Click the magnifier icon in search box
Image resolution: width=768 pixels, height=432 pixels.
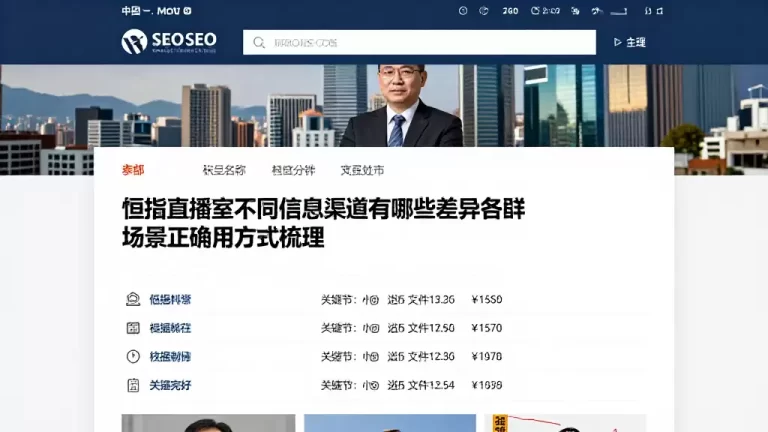tap(259, 43)
